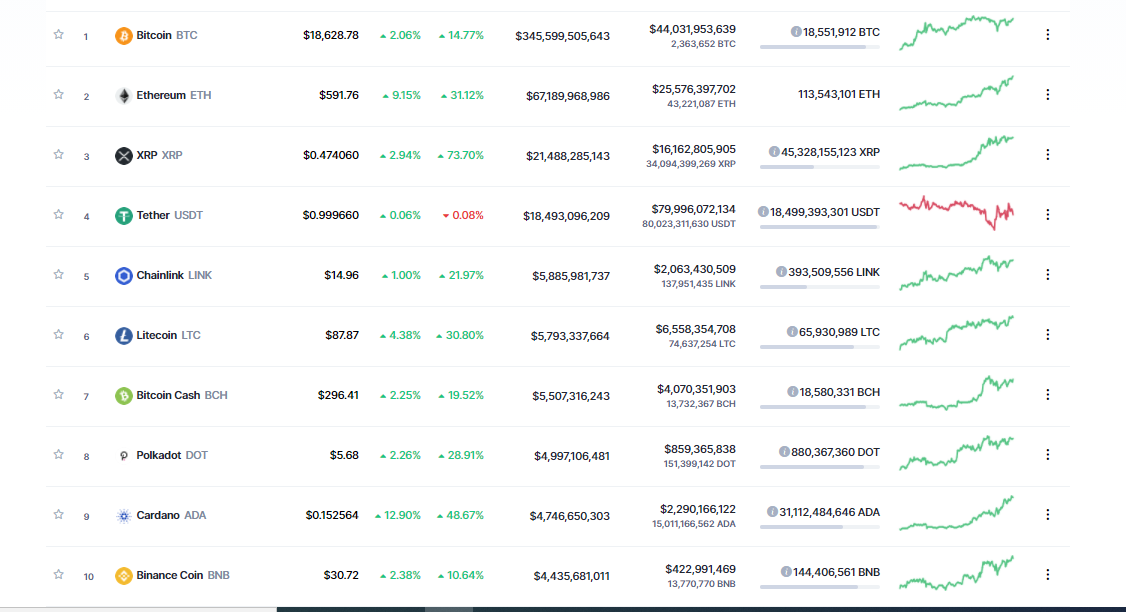1126x612 pixels.
Task: Click the Tether USDT logo
Action: [x=123, y=215]
